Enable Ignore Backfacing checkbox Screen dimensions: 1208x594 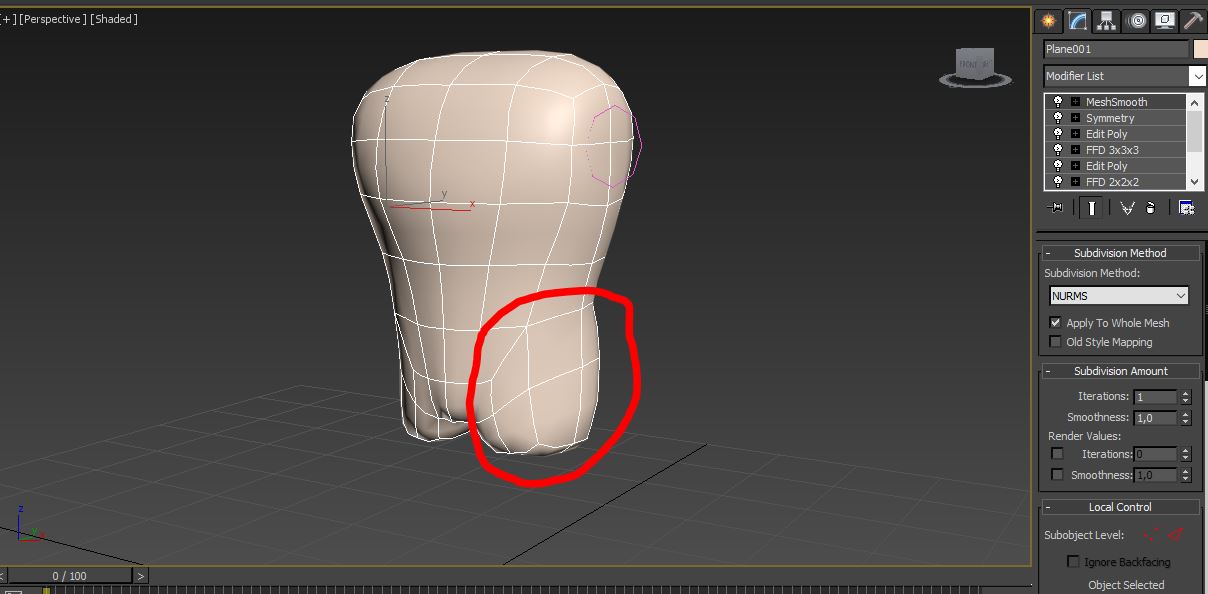1073,562
